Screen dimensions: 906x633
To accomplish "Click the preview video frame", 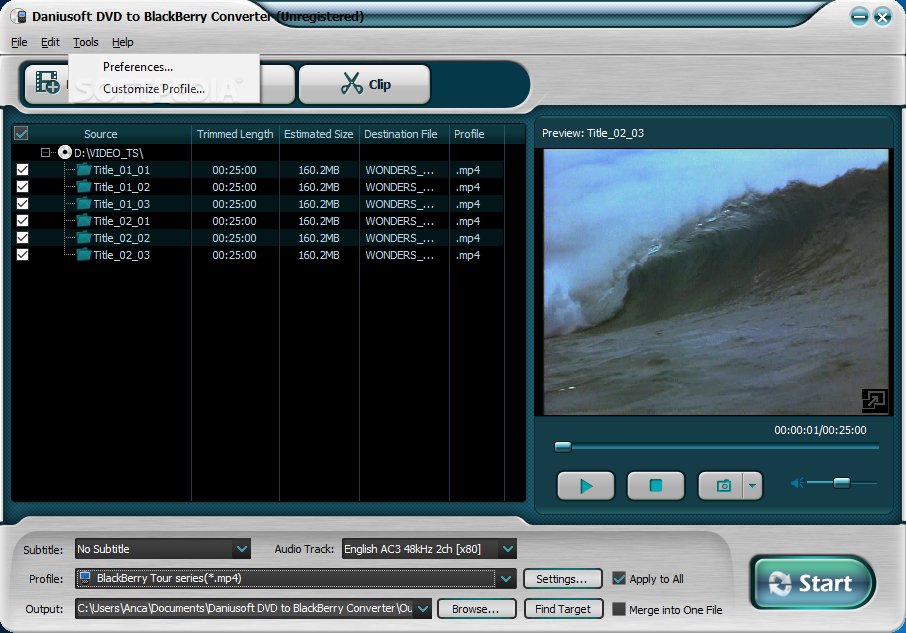I will (716, 282).
